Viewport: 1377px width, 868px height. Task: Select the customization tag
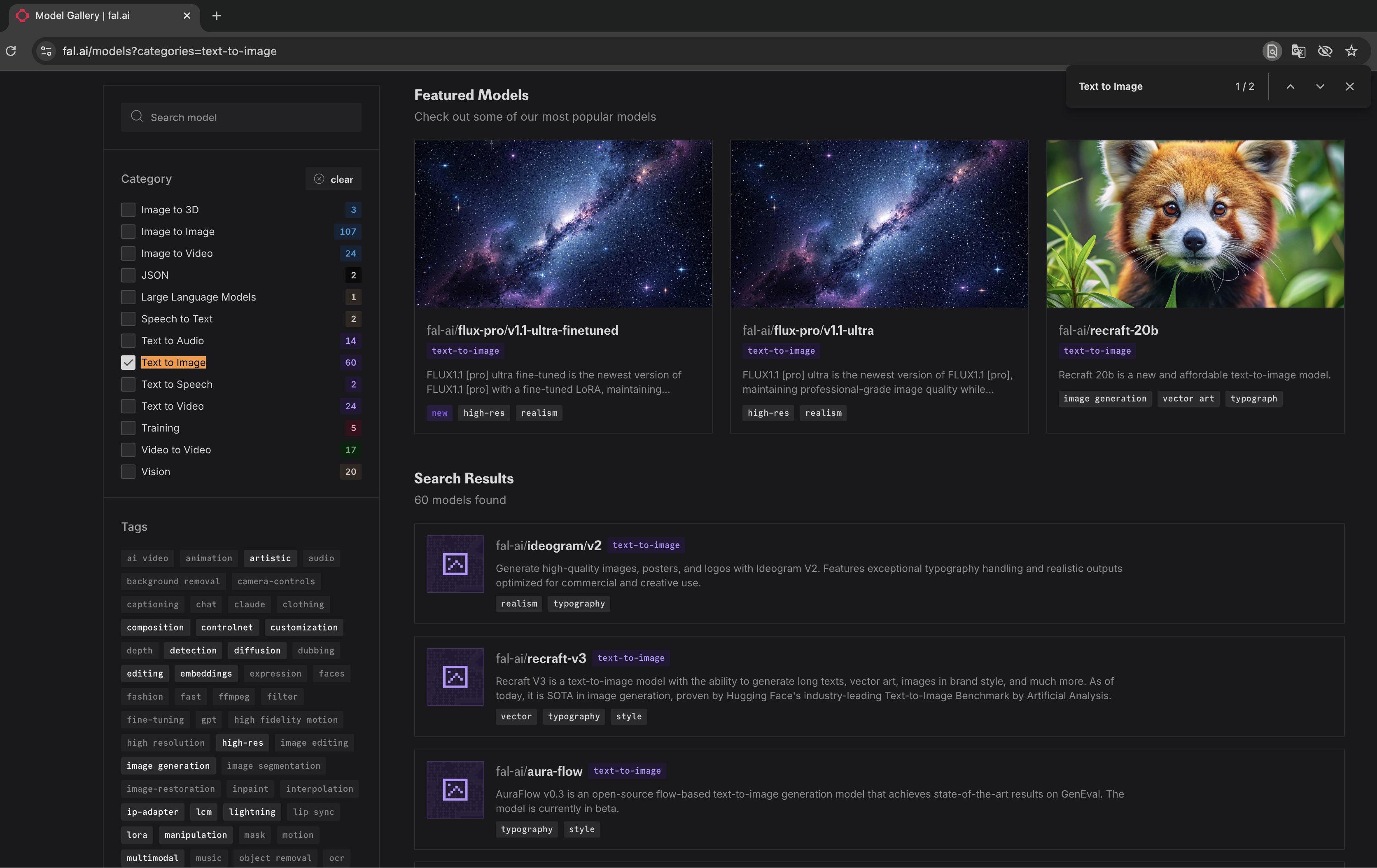coord(303,627)
